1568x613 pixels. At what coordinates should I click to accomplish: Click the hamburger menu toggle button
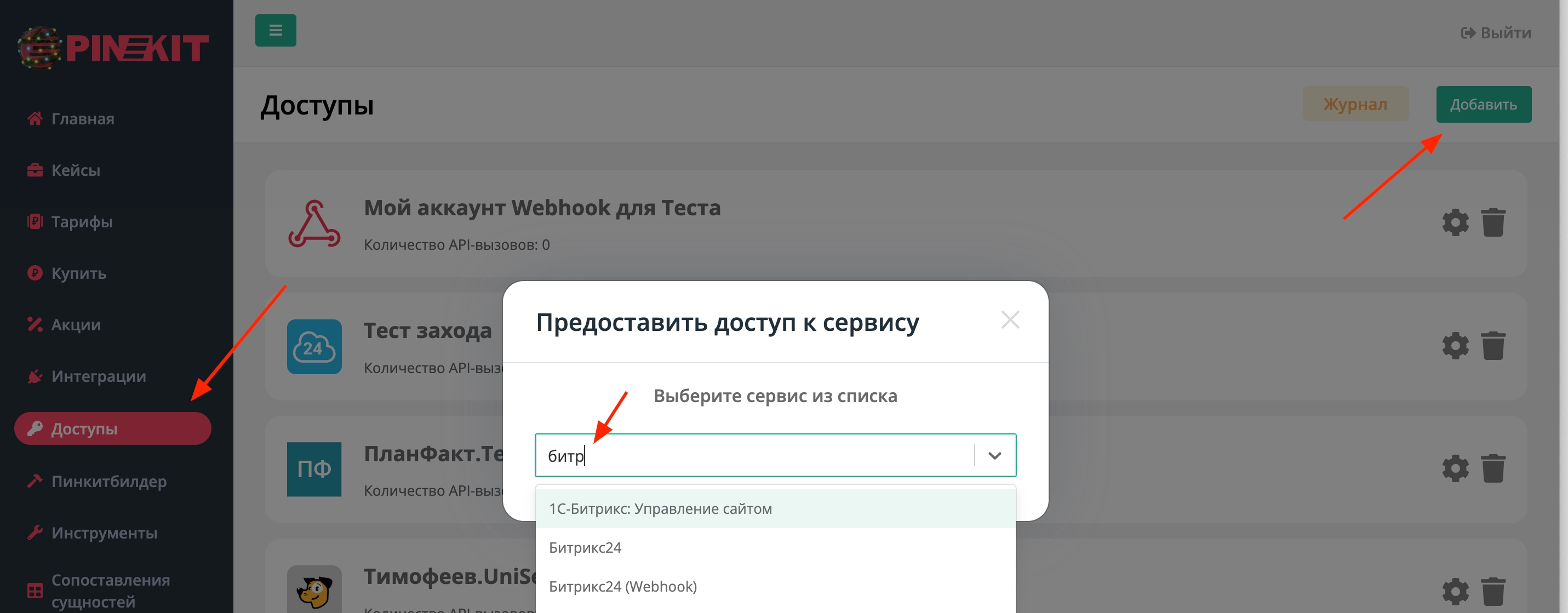coord(275,31)
